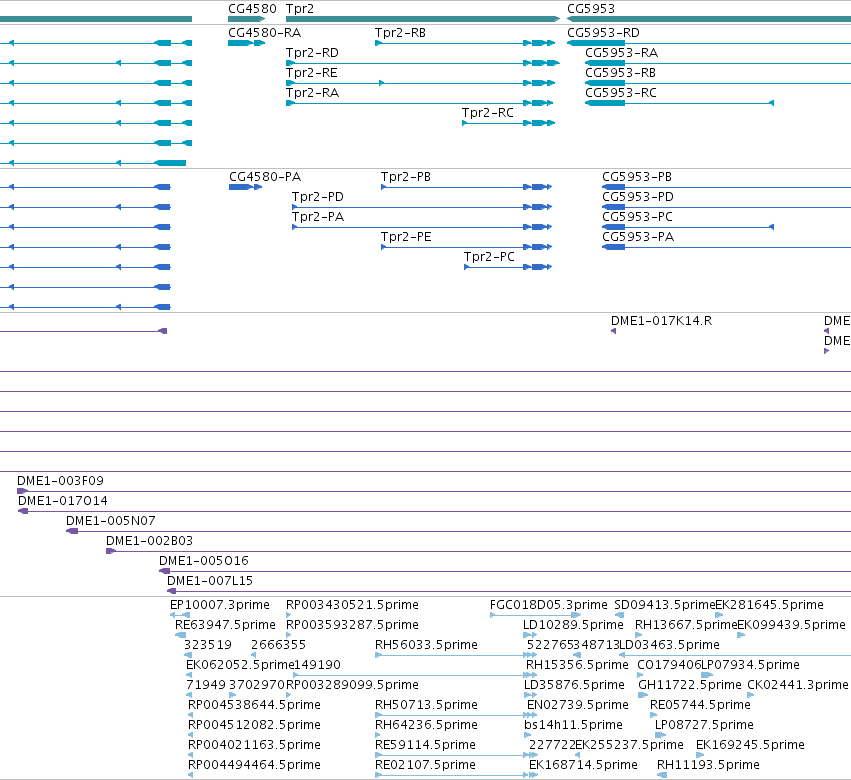
Task: Open the RH56033.5prime EST label
Action: click(426, 645)
